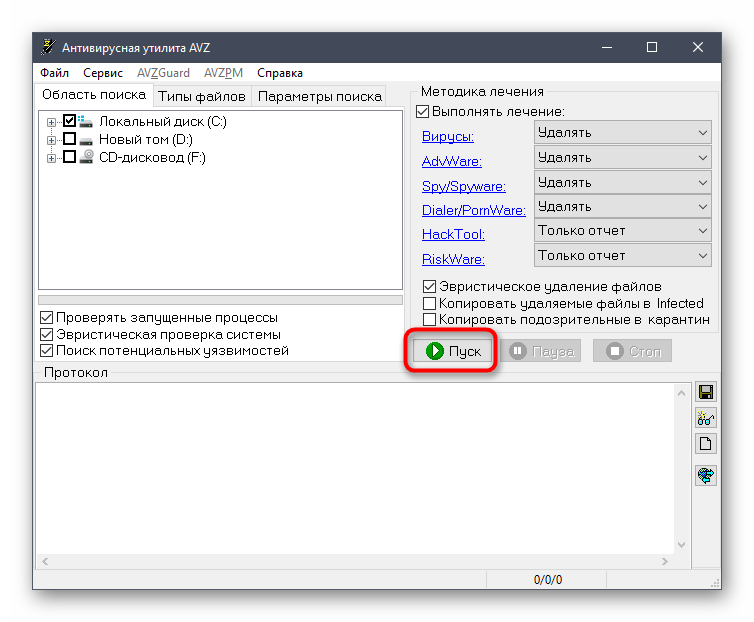This screenshot has width=754, height=622.
Task: Check Новый том (D:) checkbox
Action: (70, 139)
